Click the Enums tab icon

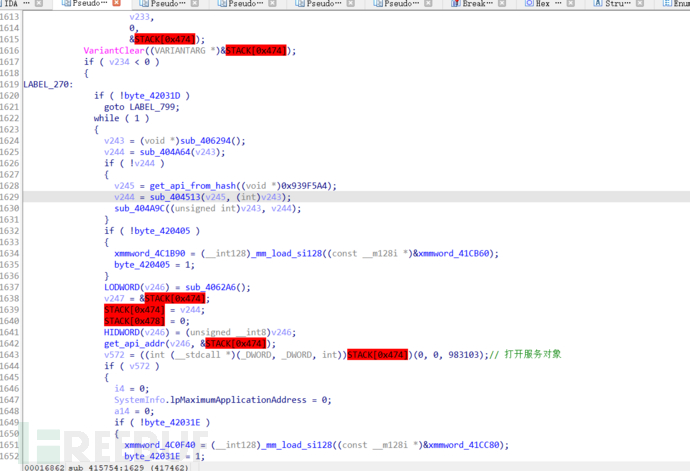tap(667, 4)
